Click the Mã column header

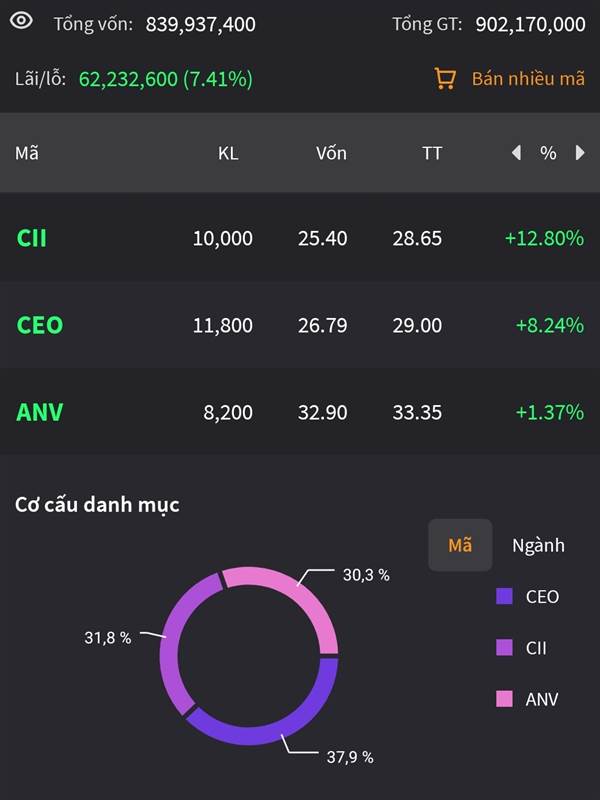(26, 153)
